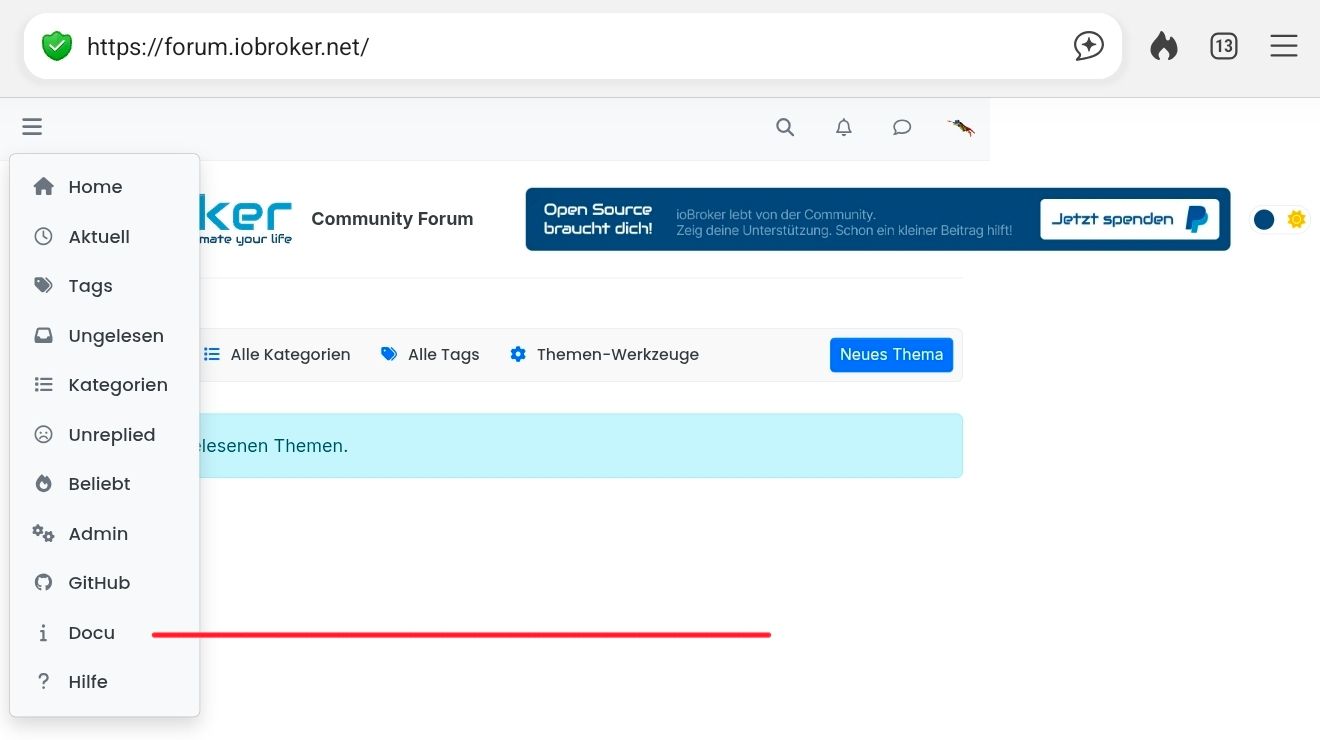Toggle the dark/light theme switch
1320x740 pixels.
(x=1280, y=219)
